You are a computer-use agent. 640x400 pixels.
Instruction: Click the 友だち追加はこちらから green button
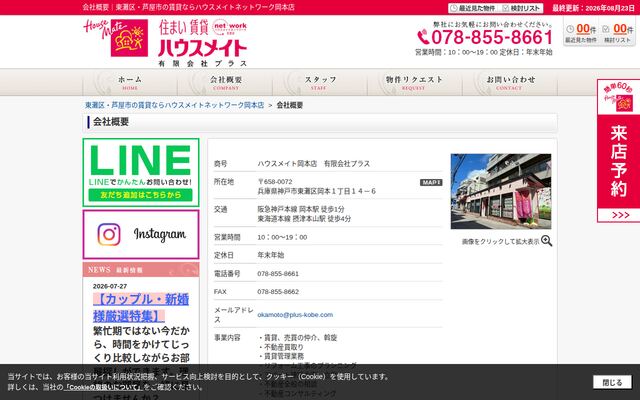140,195
